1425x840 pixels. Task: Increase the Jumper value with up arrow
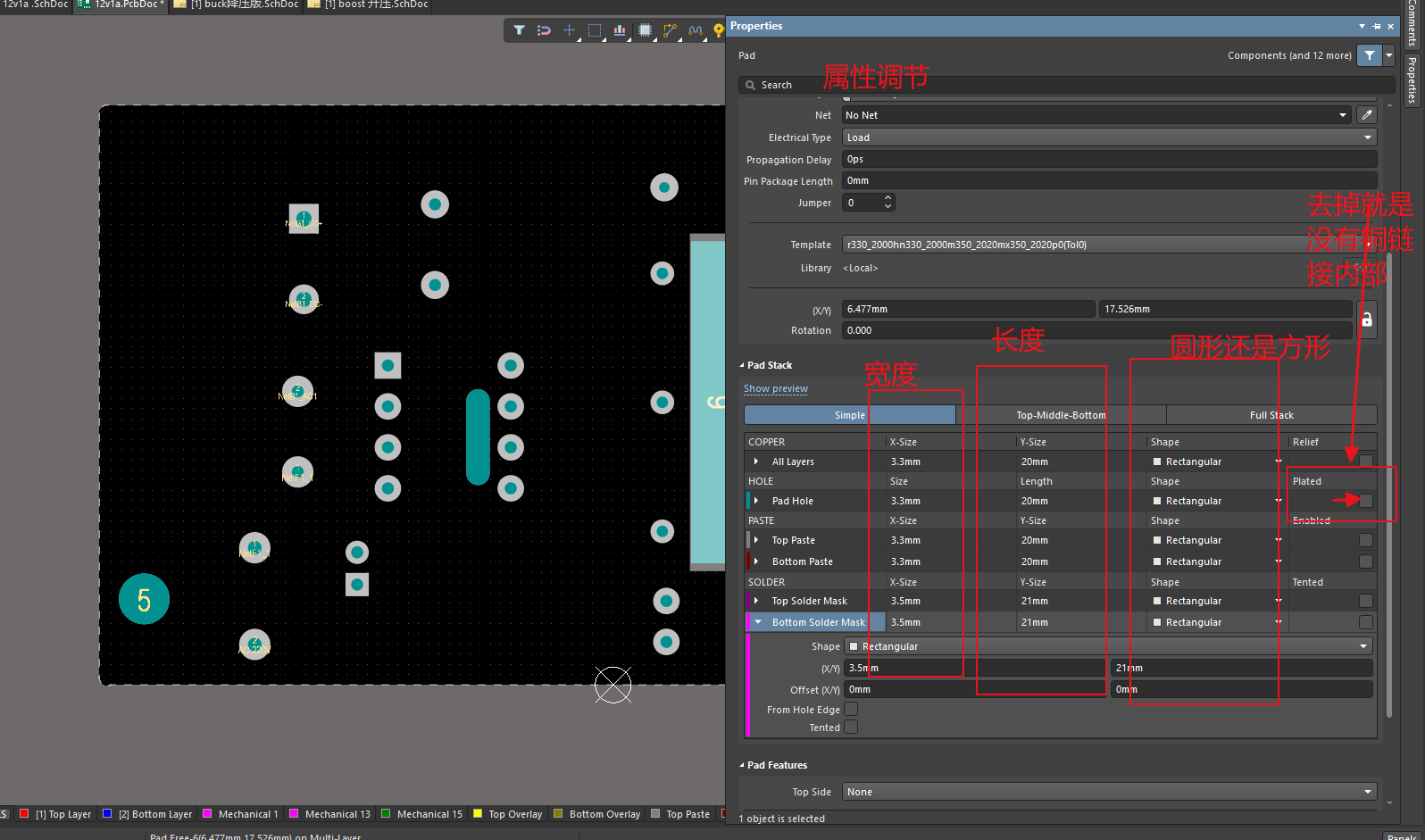tap(887, 198)
